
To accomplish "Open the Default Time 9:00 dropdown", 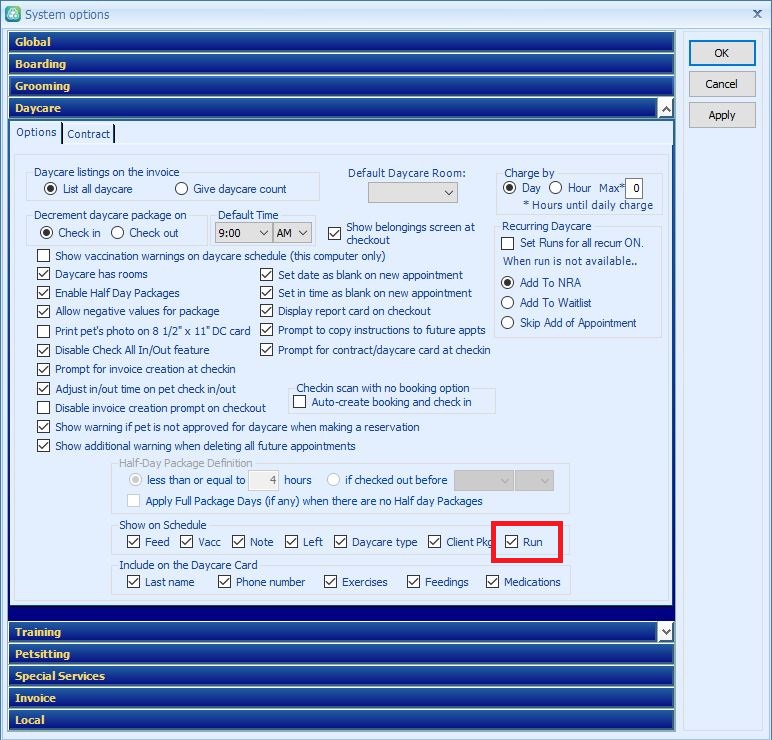I will [x=244, y=233].
